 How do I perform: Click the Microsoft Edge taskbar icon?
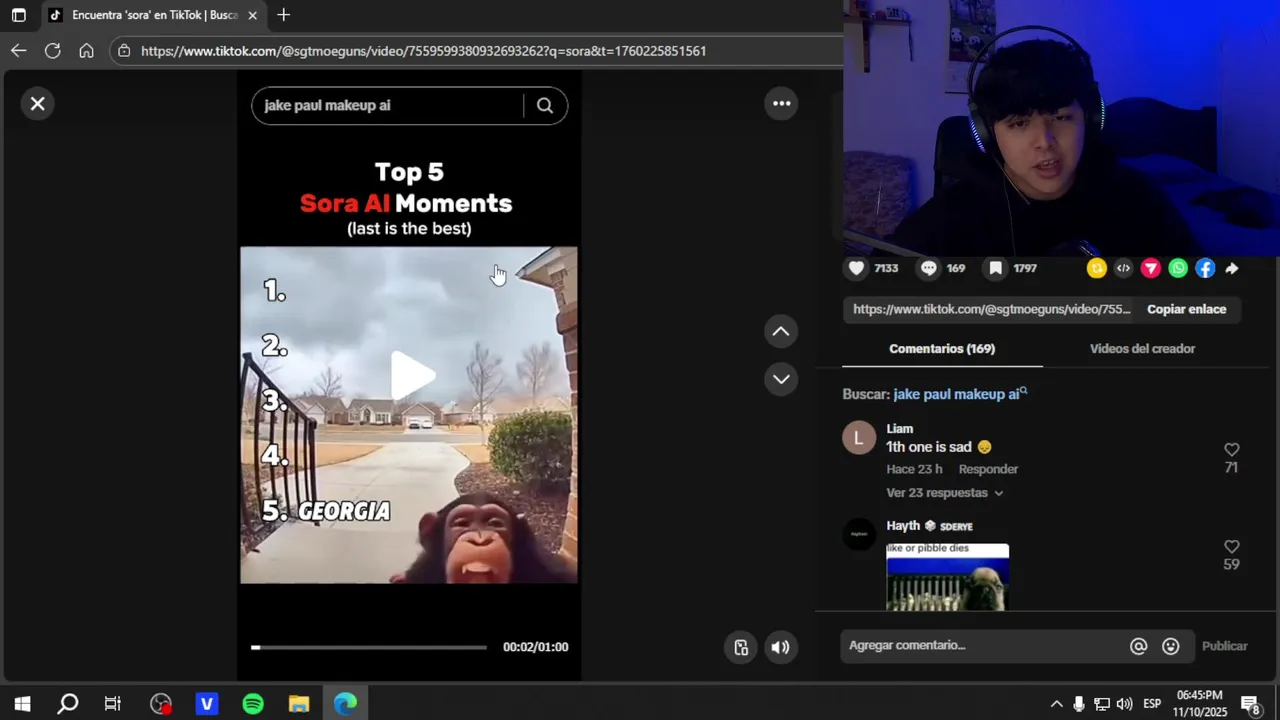pyautogui.click(x=345, y=704)
